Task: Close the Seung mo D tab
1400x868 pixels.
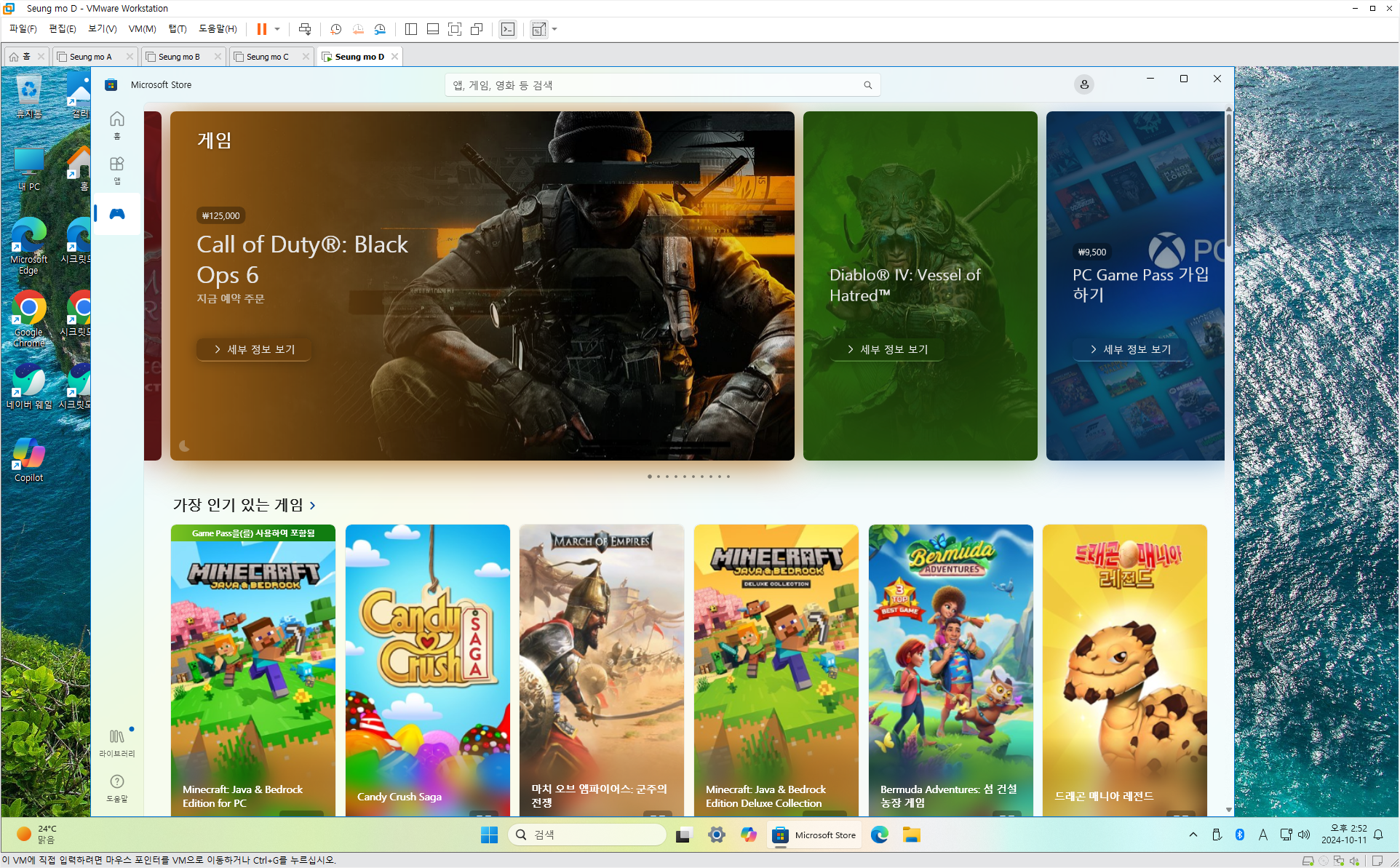Action: pos(394,57)
